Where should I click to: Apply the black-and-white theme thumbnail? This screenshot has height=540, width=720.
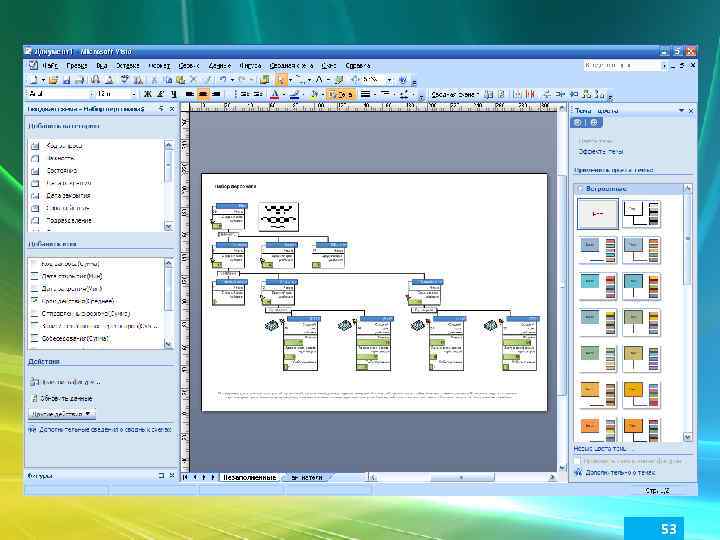(642, 214)
